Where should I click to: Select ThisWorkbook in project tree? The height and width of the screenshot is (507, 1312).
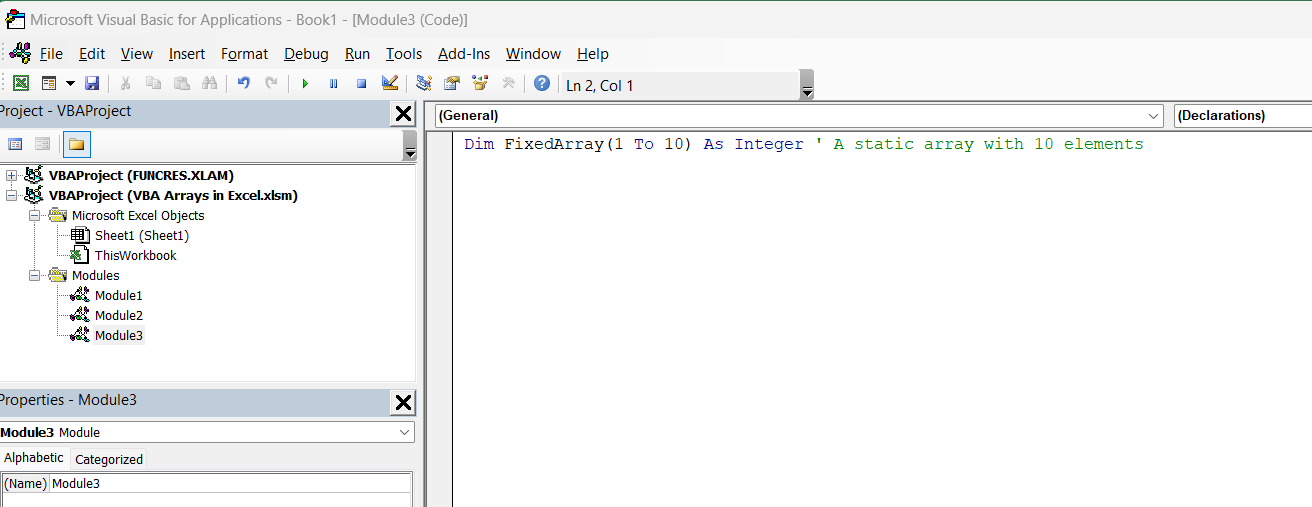[x=135, y=256]
